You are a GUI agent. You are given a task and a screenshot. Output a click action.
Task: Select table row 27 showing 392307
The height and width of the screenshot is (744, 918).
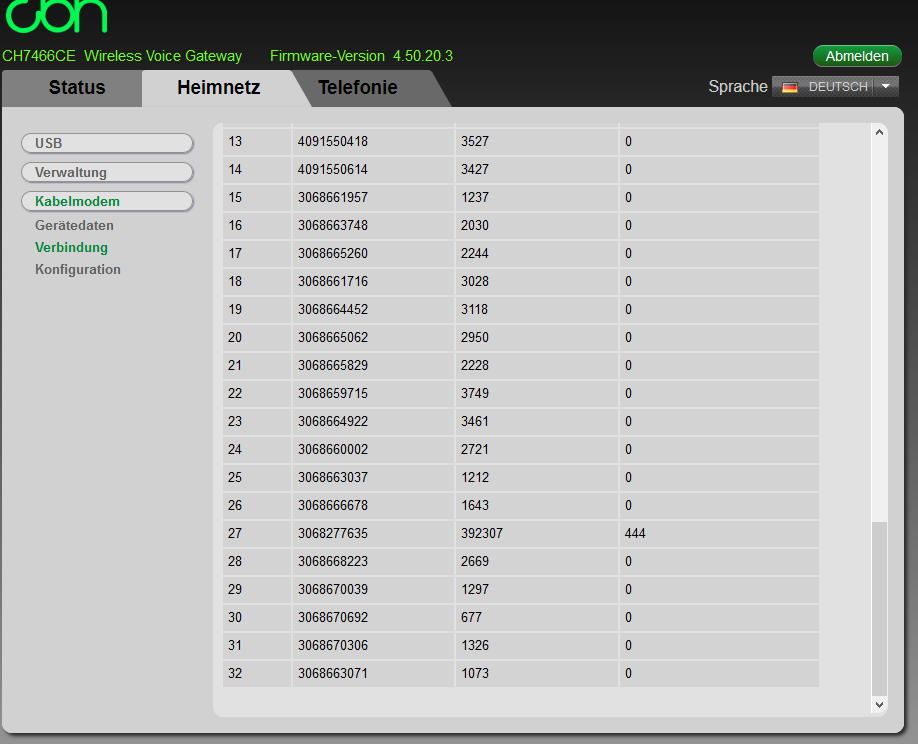[x=500, y=533]
